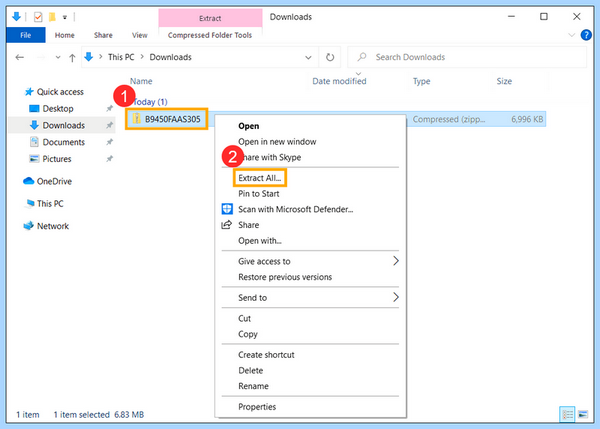The height and width of the screenshot is (429, 600).
Task: Choose Rename in the context menu
Action: click(253, 386)
